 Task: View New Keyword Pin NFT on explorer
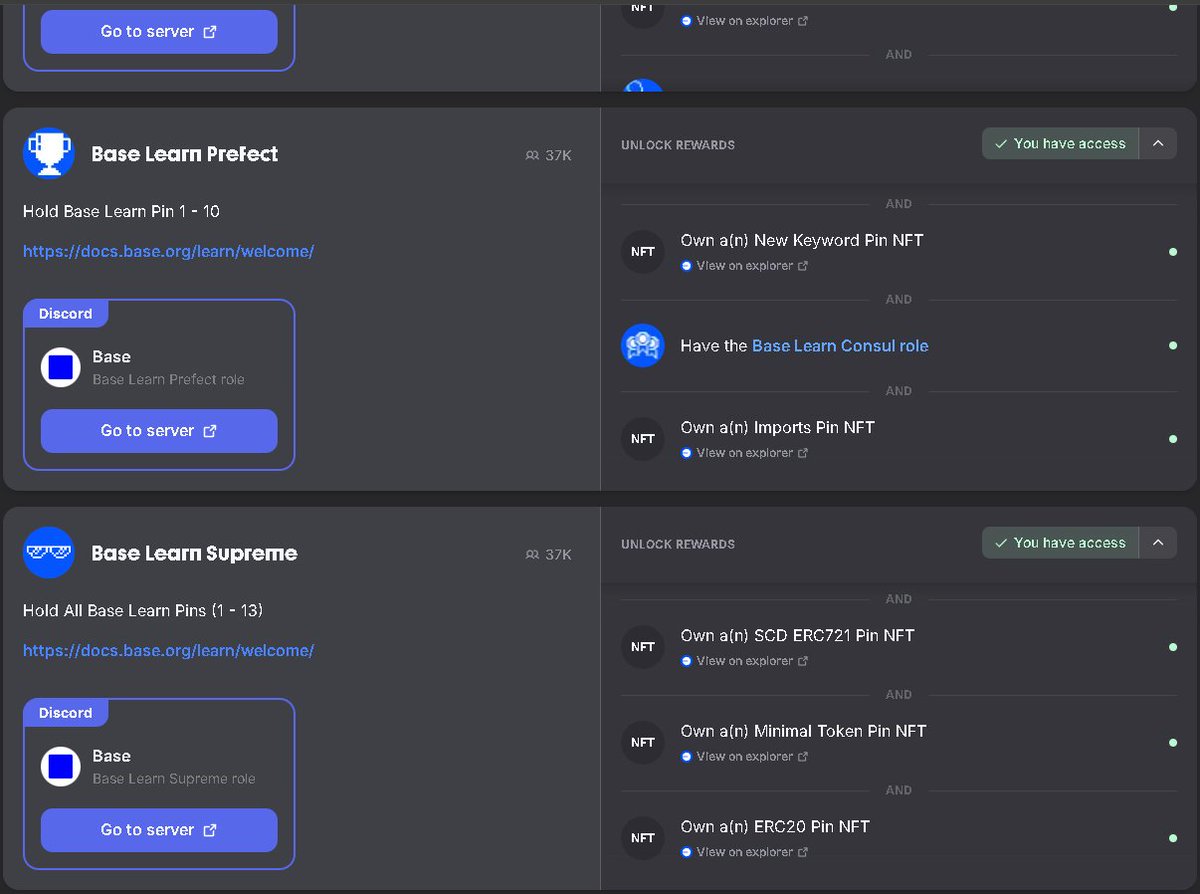click(744, 266)
